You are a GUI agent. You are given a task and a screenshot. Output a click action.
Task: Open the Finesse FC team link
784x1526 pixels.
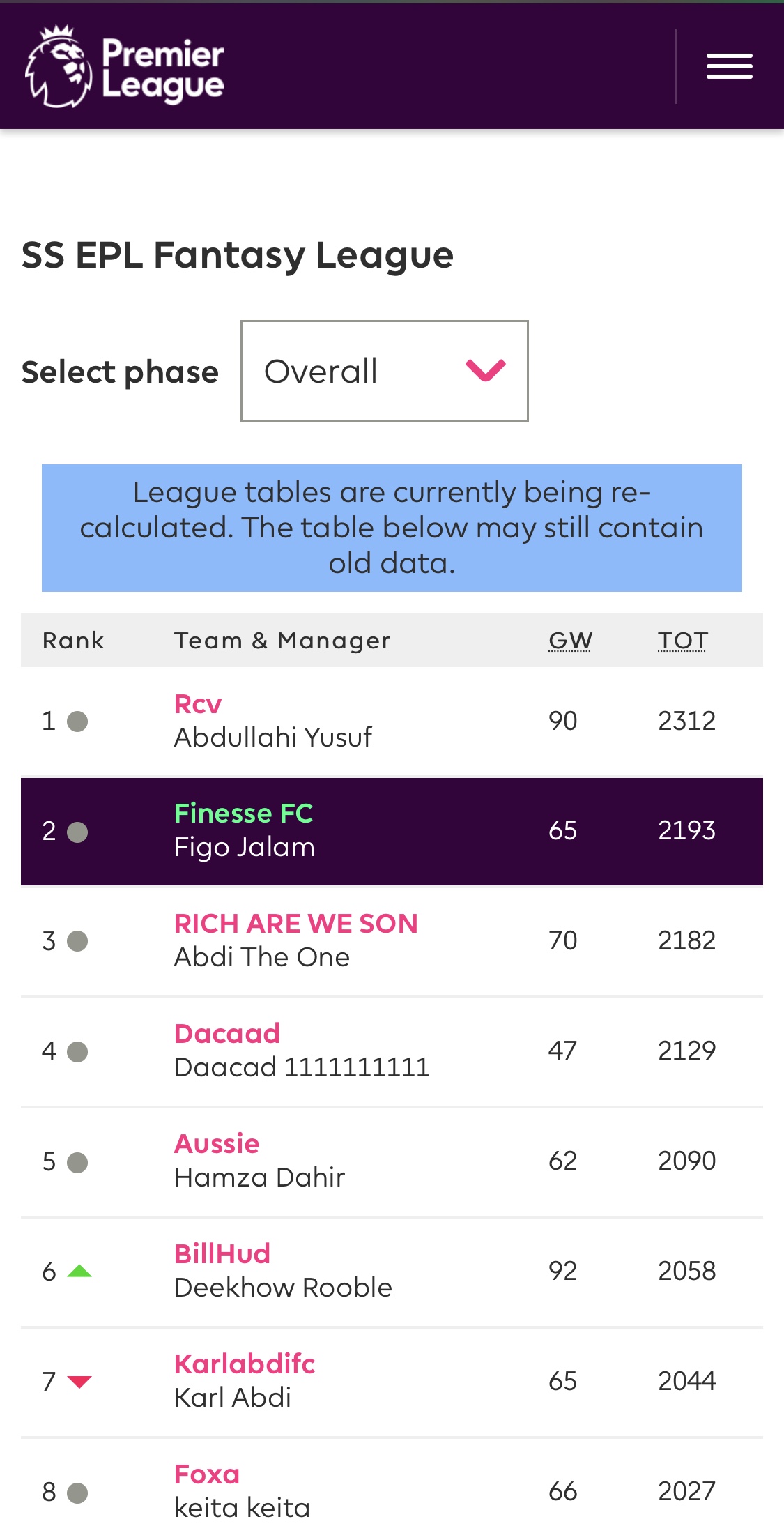[x=243, y=814]
